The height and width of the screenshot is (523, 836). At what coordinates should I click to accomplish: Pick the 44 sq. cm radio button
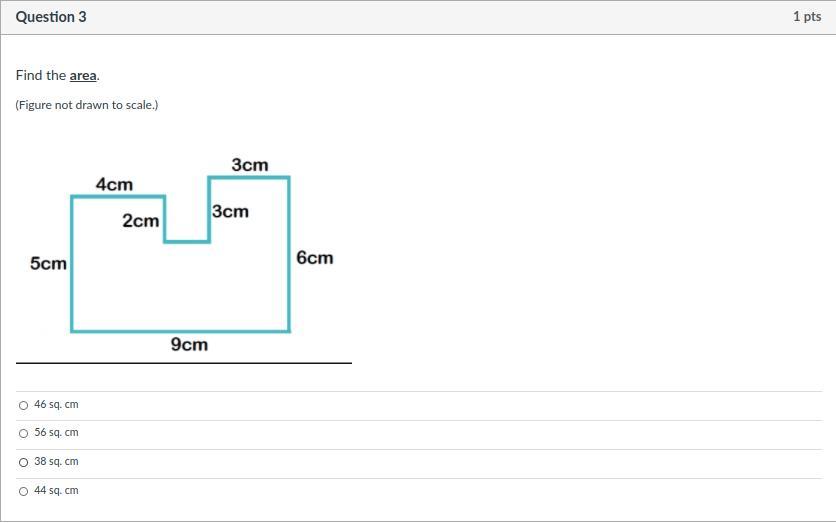[23, 491]
